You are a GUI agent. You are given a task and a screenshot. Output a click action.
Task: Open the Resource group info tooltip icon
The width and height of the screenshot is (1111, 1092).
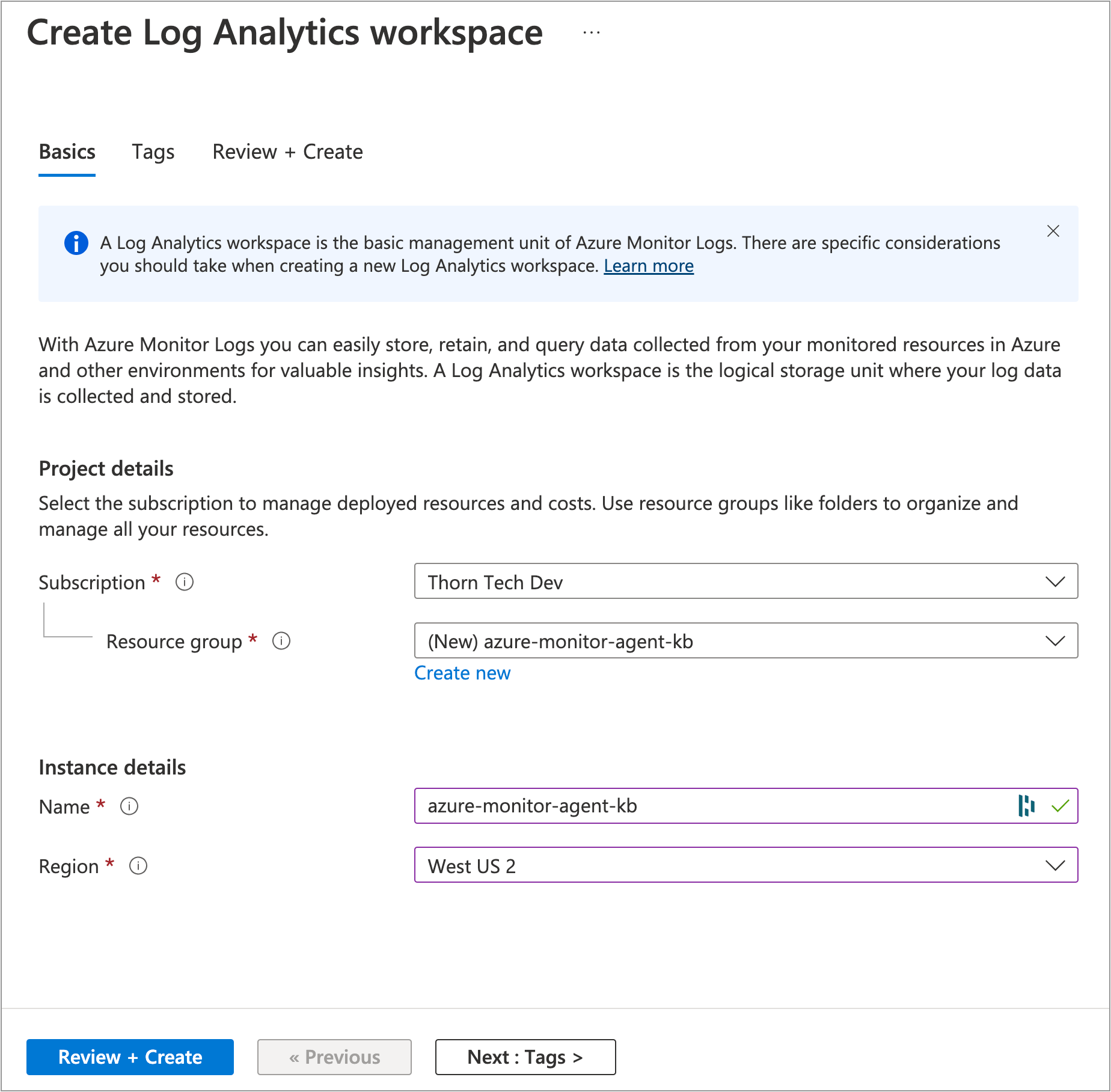tap(281, 641)
